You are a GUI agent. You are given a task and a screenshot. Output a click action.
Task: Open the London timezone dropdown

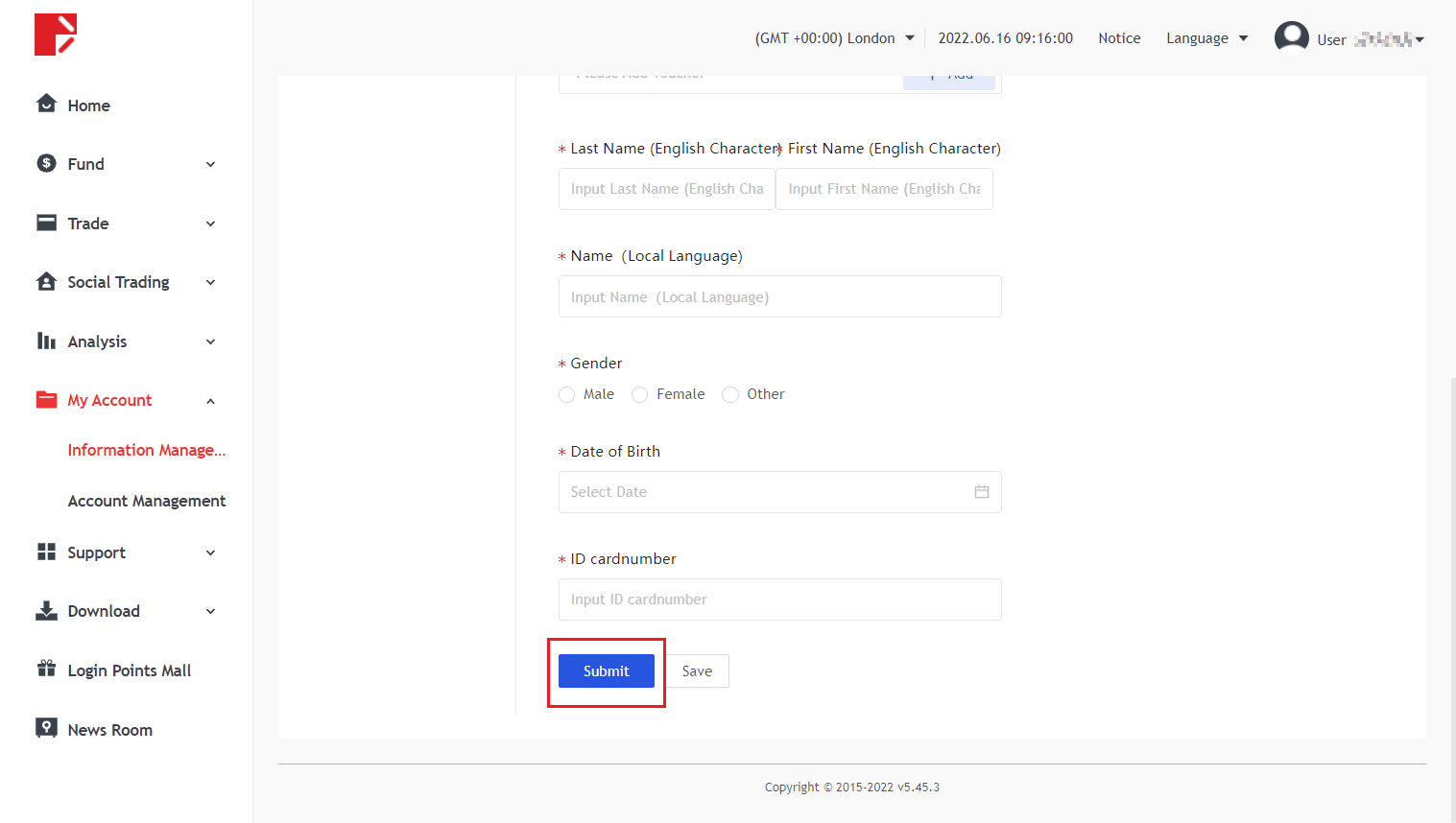click(834, 38)
